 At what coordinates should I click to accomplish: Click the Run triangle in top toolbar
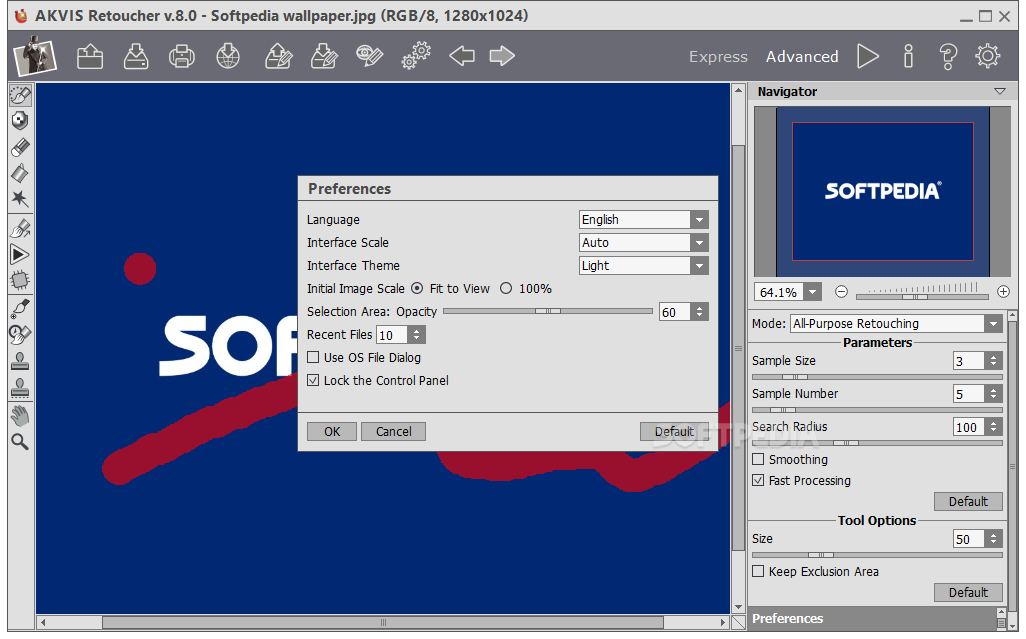868,56
